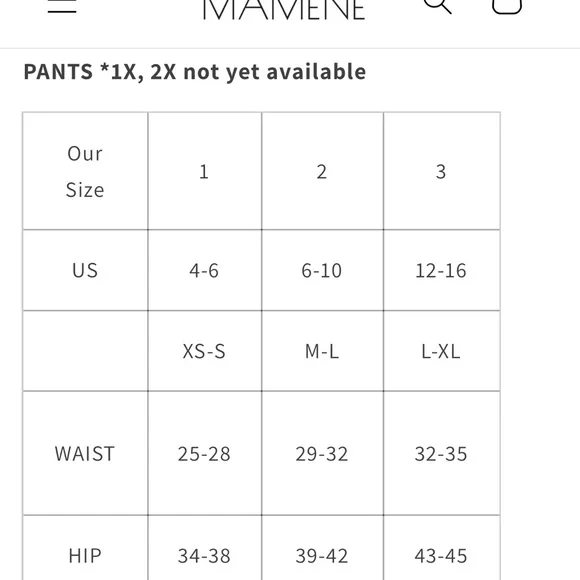Open the hamburger navigation menu
This screenshot has width=580, height=580.
(x=62, y=6)
